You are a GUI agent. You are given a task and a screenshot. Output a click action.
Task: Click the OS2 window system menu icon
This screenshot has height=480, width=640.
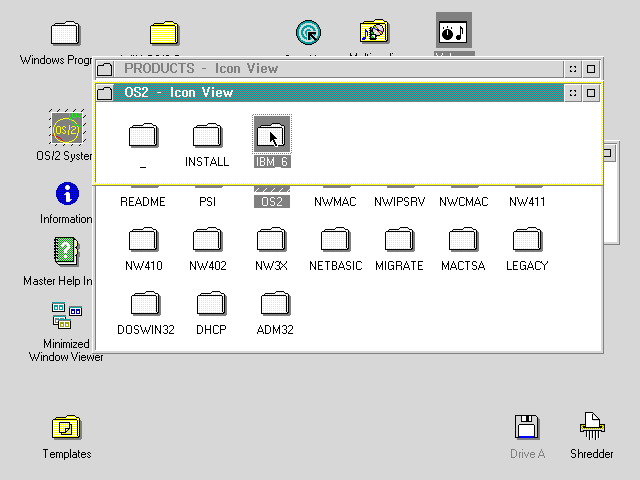pos(105,93)
